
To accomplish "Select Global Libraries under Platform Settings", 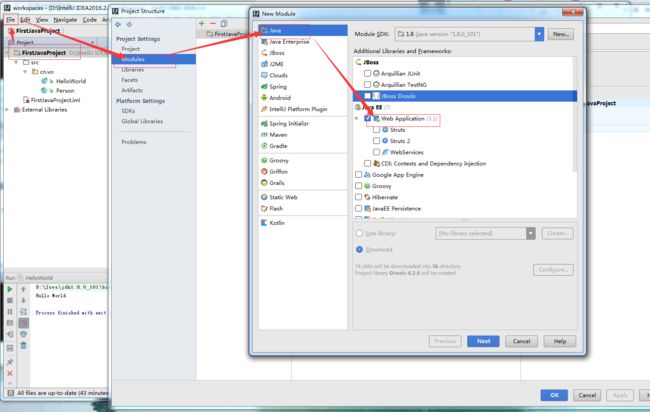I will click(x=142, y=121).
